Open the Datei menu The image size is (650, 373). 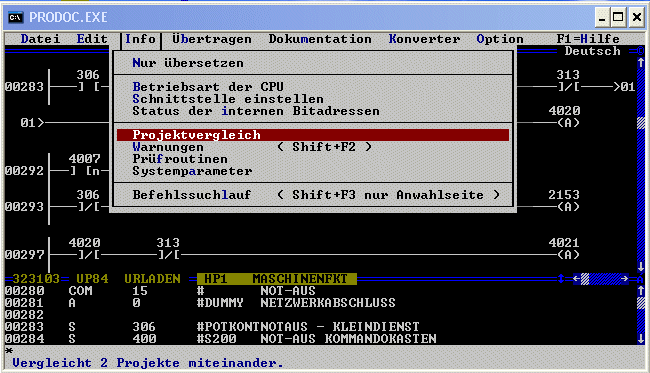pyautogui.click(x=40, y=39)
